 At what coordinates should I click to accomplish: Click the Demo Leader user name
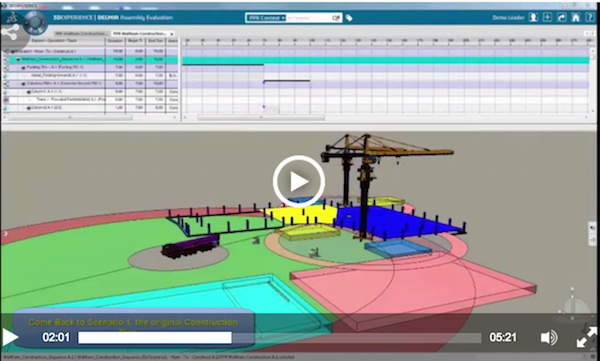(x=508, y=18)
